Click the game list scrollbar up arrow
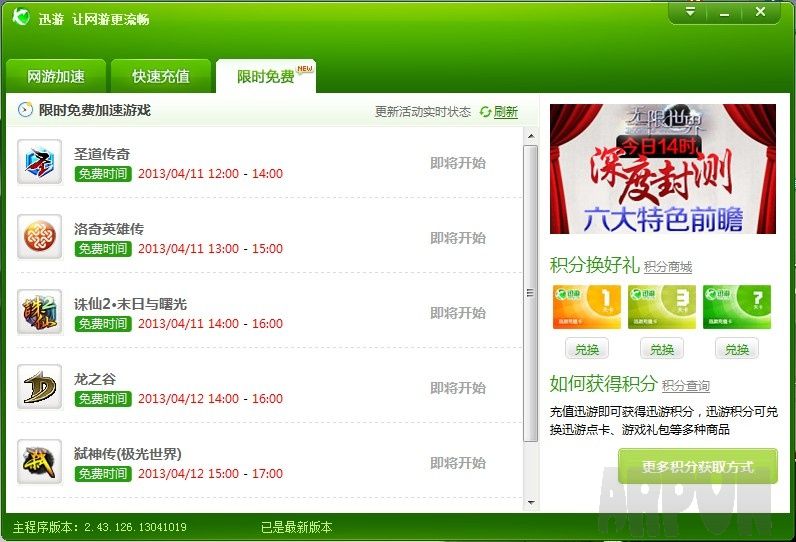Image resolution: width=796 pixels, height=542 pixels. (530, 136)
